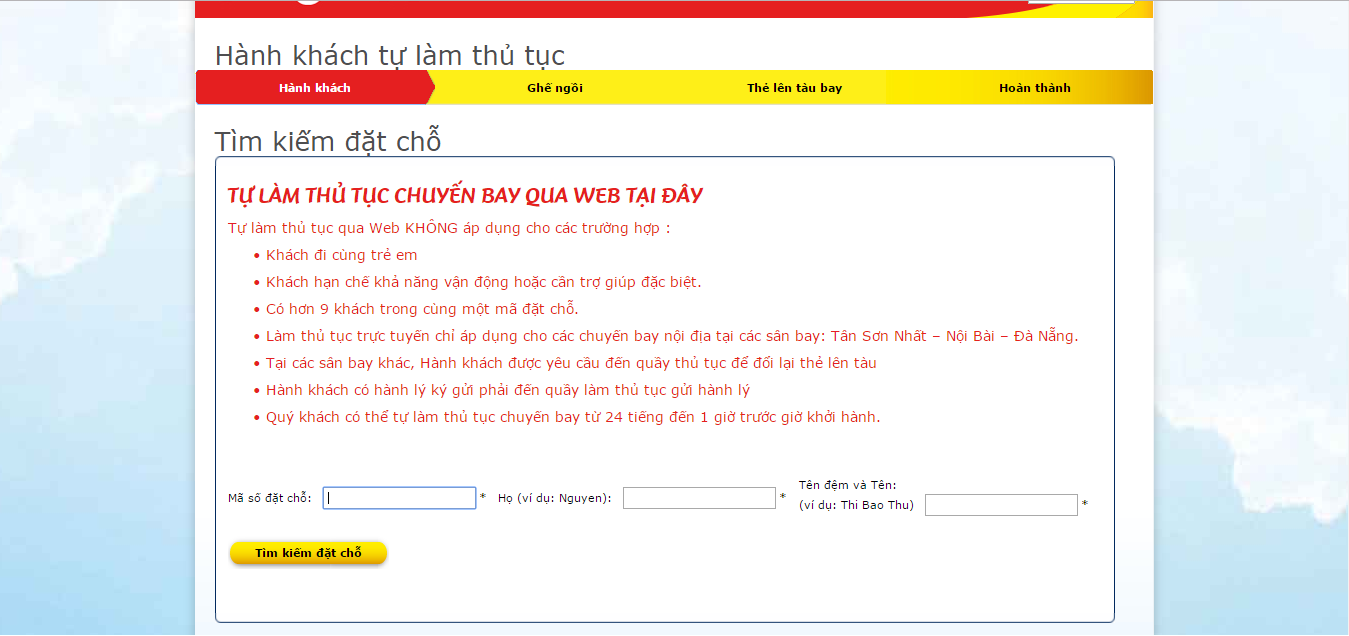Focus the Họ (ví dụ: Nguyen) field
Screen dimensions: 1349x636
pyautogui.click(x=698, y=497)
